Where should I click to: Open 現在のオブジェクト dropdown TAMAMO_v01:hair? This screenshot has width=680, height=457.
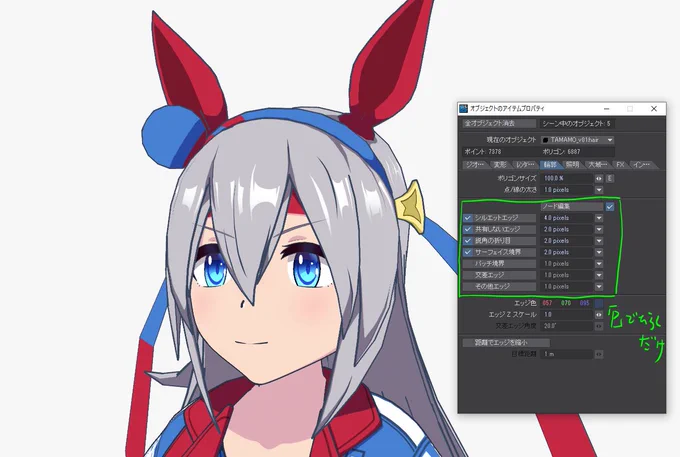[x=578, y=140]
